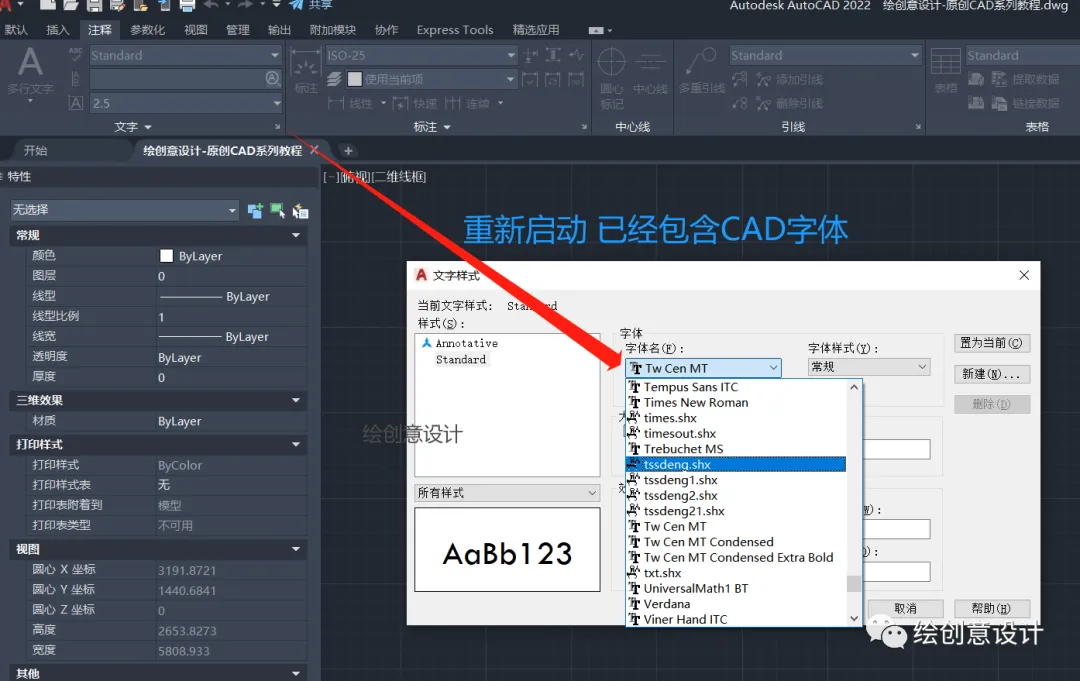Click the dimension layer override icon

click(334, 79)
